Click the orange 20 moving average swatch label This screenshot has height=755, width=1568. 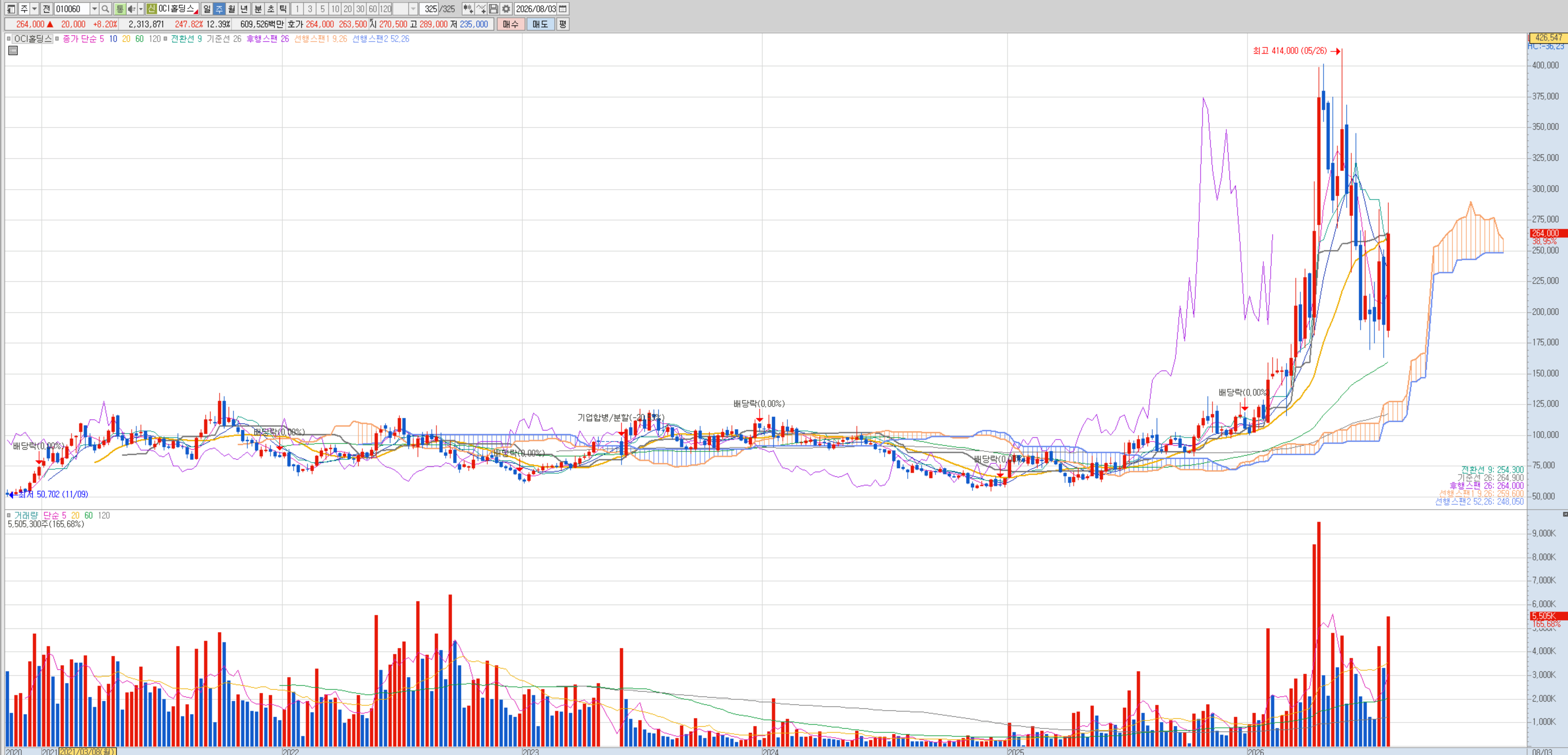tap(126, 39)
